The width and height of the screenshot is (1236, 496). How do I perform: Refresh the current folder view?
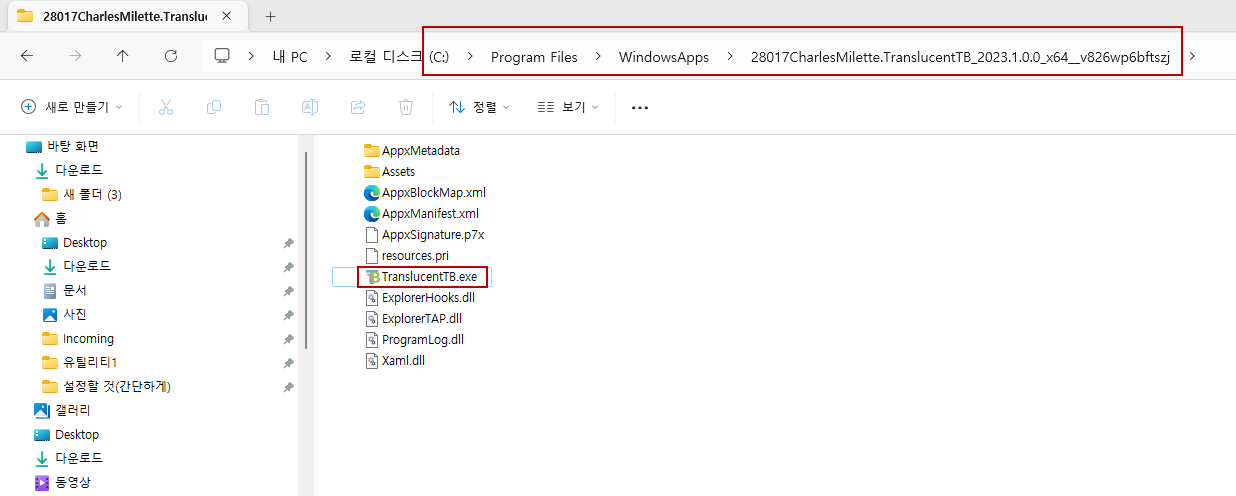[171, 56]
